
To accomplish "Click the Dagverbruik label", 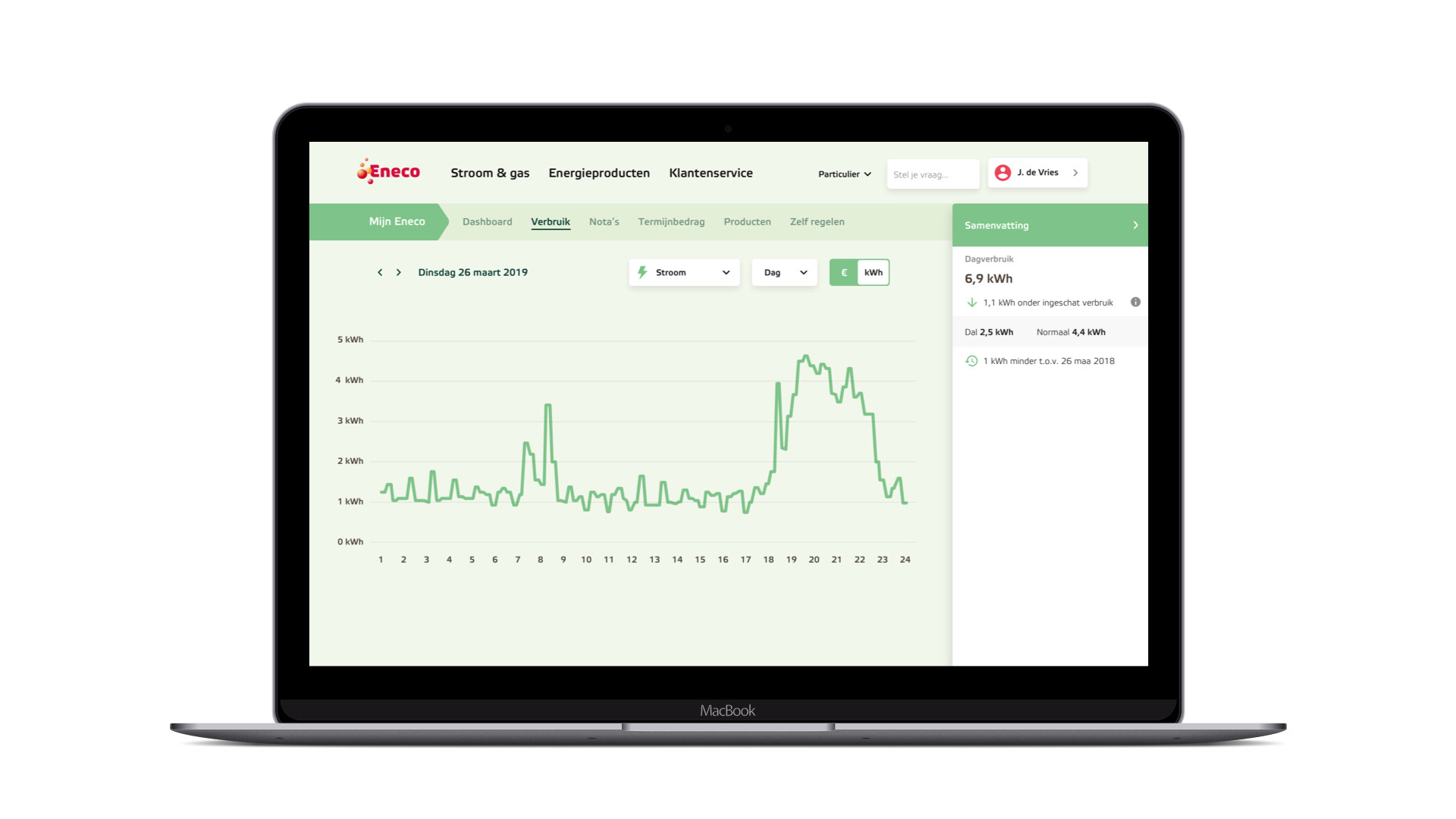I will point(989,259).
